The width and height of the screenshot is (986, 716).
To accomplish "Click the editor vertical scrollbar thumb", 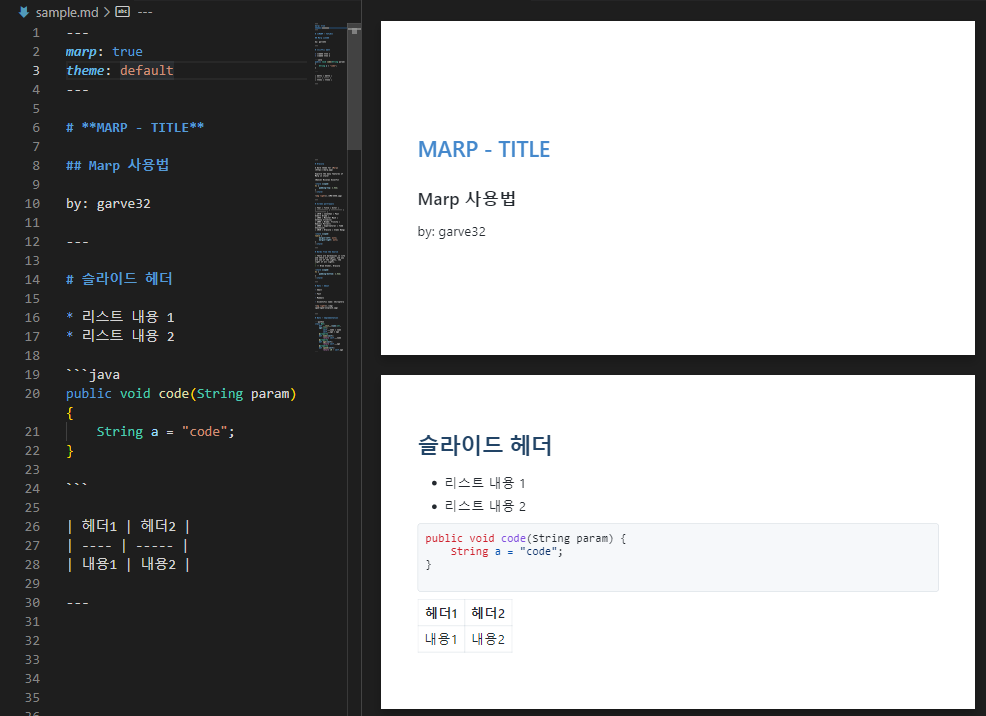I will pyautogui.click(x=354, y=87).
